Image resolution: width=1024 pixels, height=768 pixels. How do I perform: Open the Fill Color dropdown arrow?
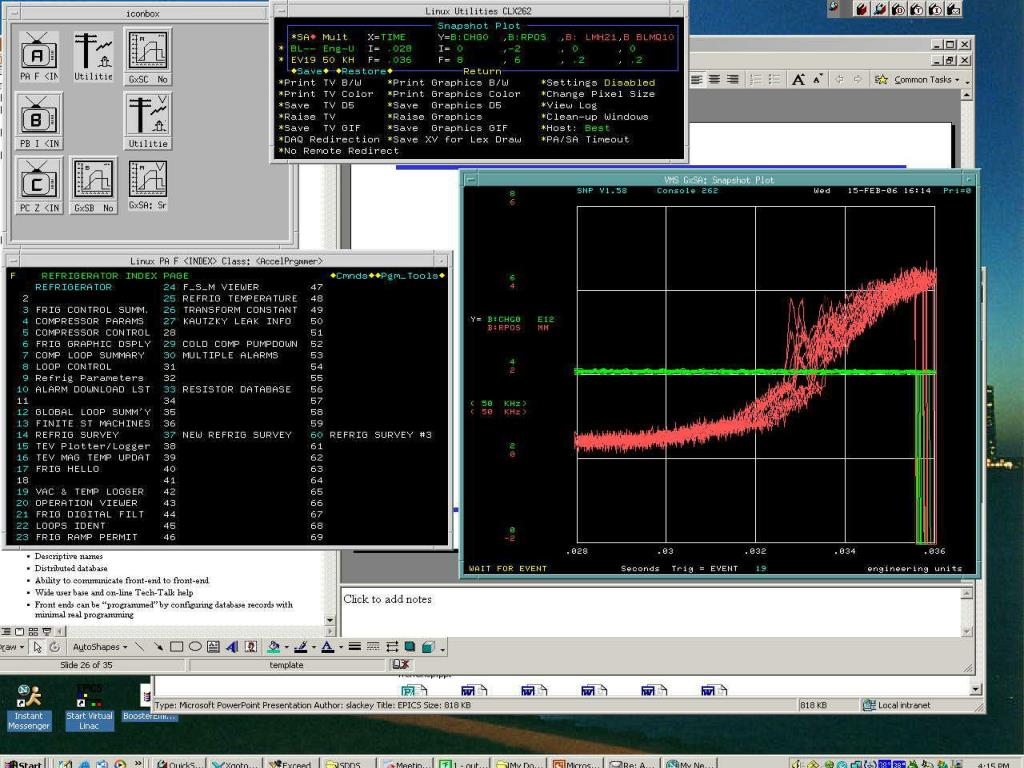[x=286, y=647]
